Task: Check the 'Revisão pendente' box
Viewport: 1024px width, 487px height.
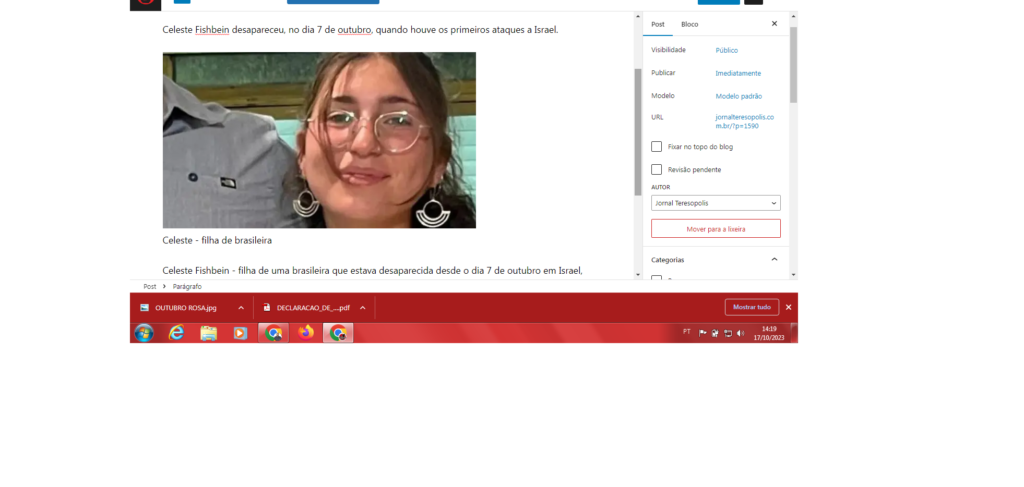Action: (657, 169)
